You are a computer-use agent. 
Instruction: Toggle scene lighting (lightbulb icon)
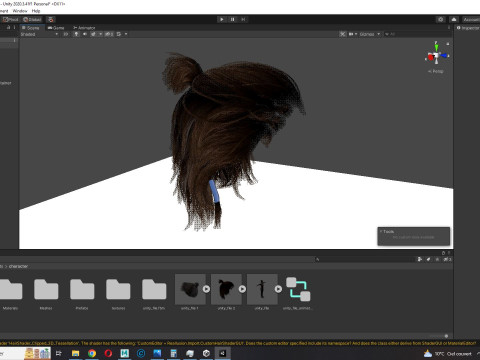coord(76,34)
